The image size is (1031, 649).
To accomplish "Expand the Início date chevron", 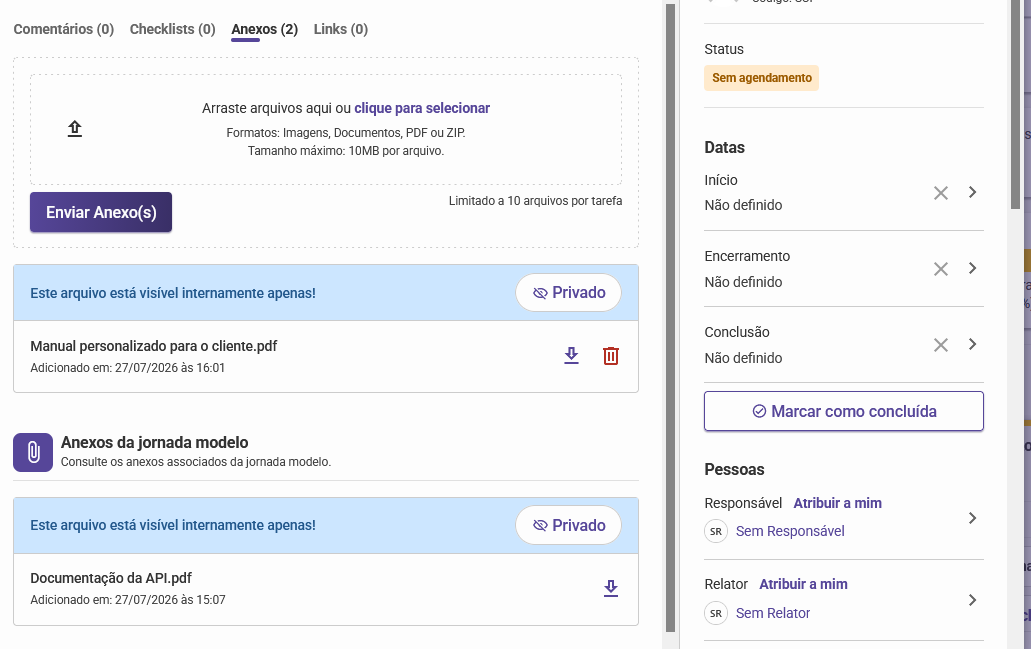I will point(972,192).
